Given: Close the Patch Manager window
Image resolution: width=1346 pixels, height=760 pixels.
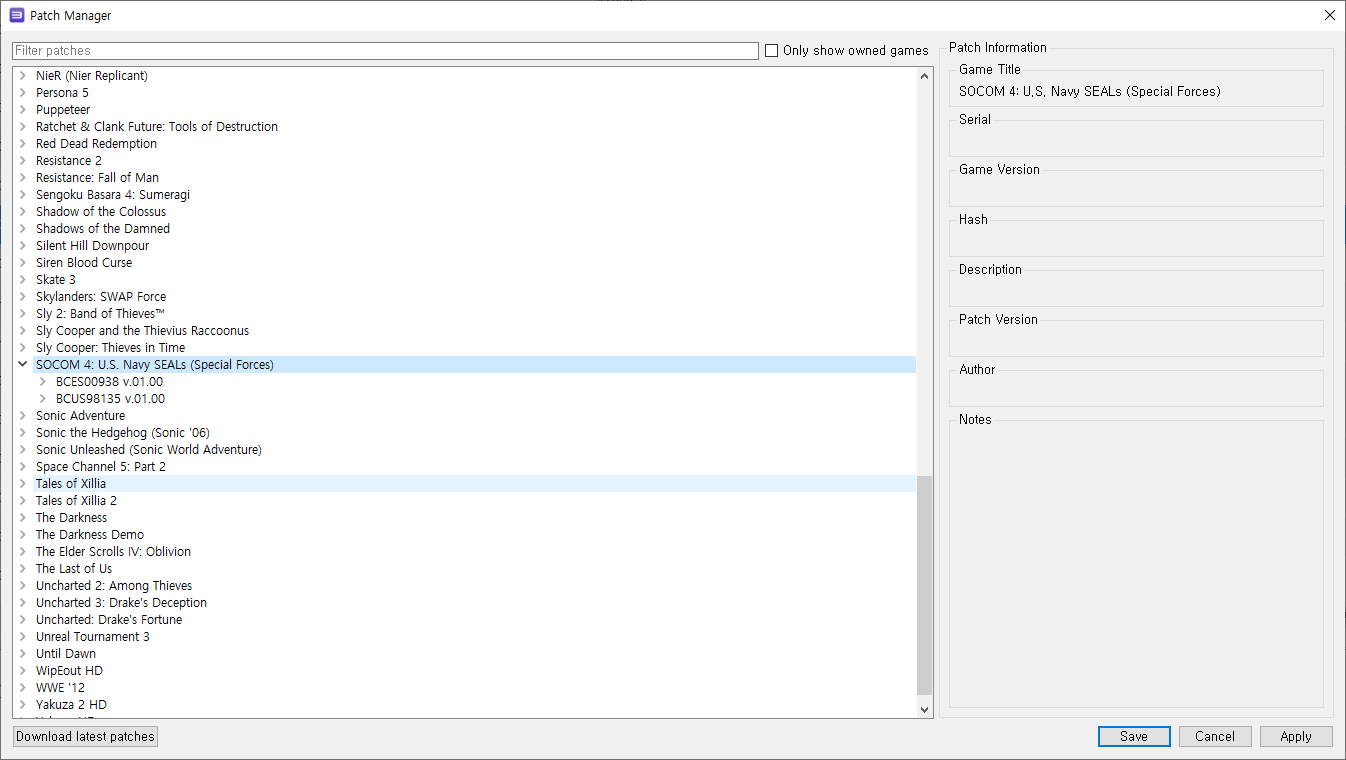Looking at the screenshot, I should [x=1329, y=15].
